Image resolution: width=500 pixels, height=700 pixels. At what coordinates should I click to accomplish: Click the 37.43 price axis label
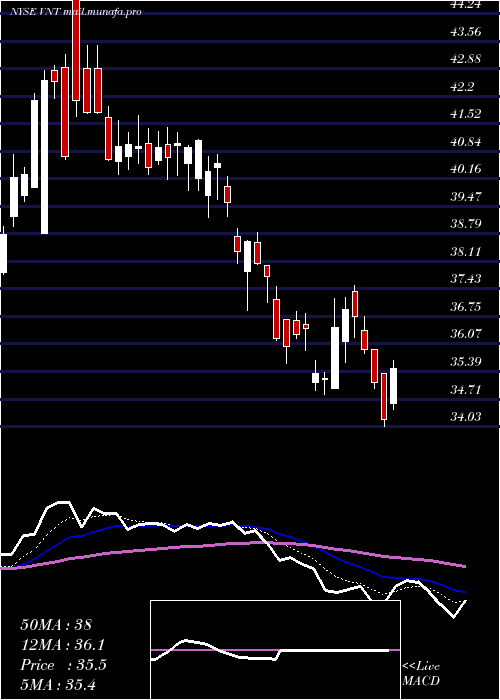point(466,279)
